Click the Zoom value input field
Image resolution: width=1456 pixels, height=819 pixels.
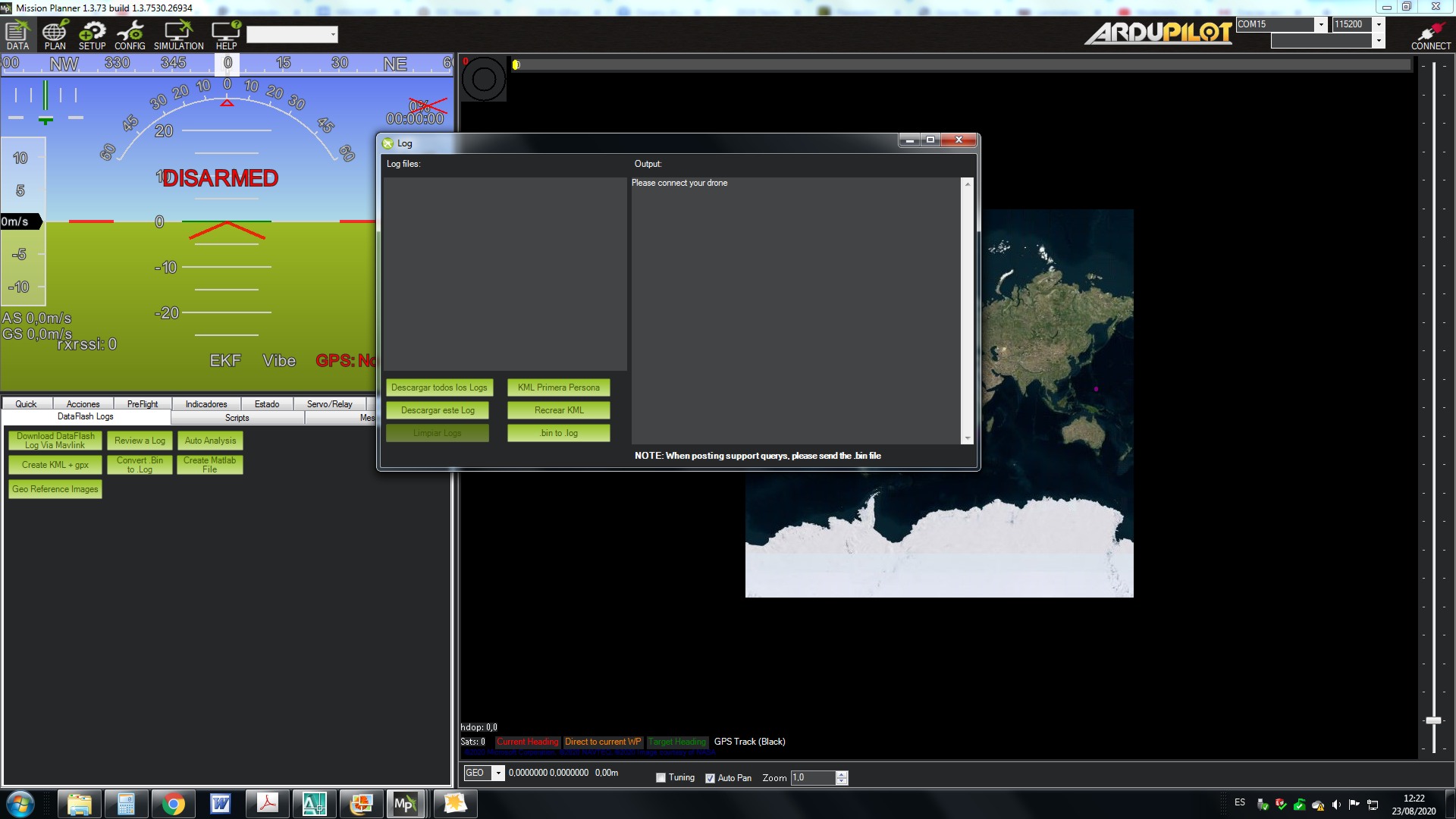click(812, 778)
